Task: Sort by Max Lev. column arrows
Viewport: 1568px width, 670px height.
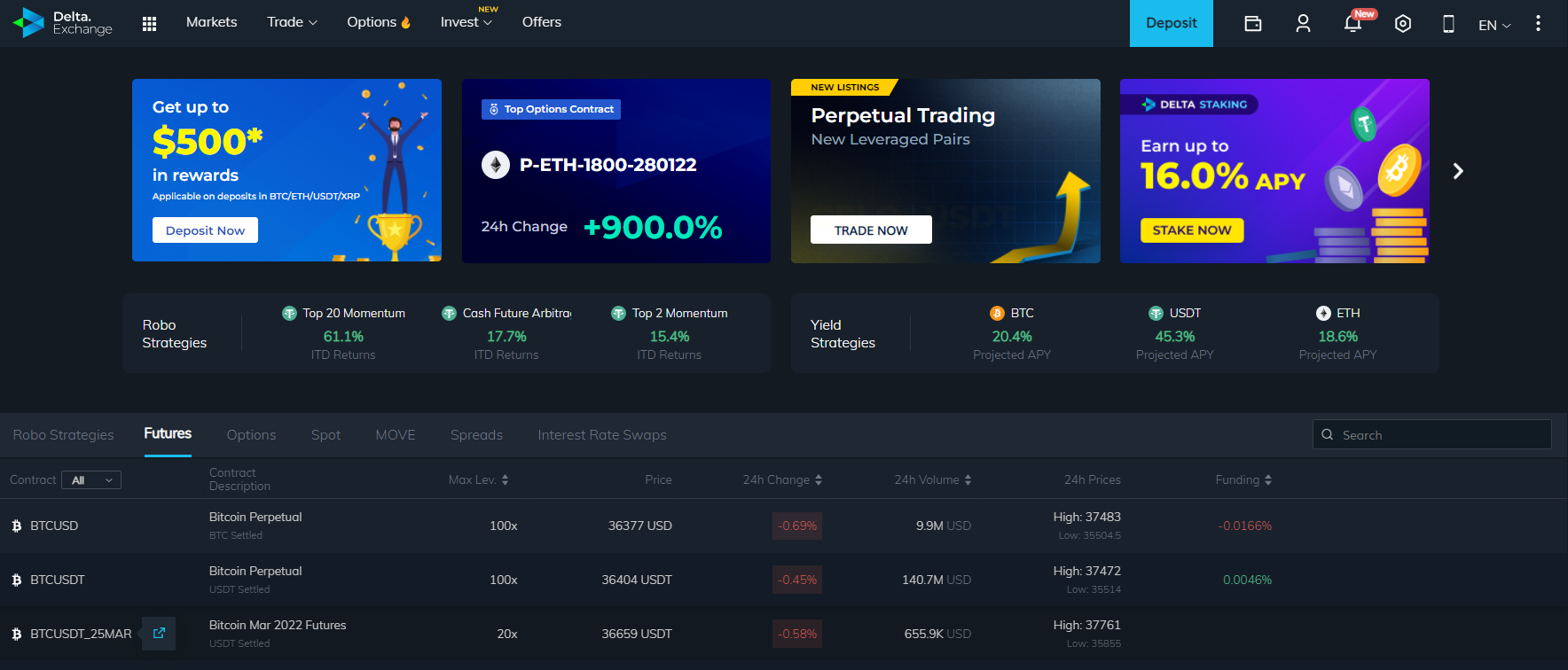Action: click(x=505, y=479)
